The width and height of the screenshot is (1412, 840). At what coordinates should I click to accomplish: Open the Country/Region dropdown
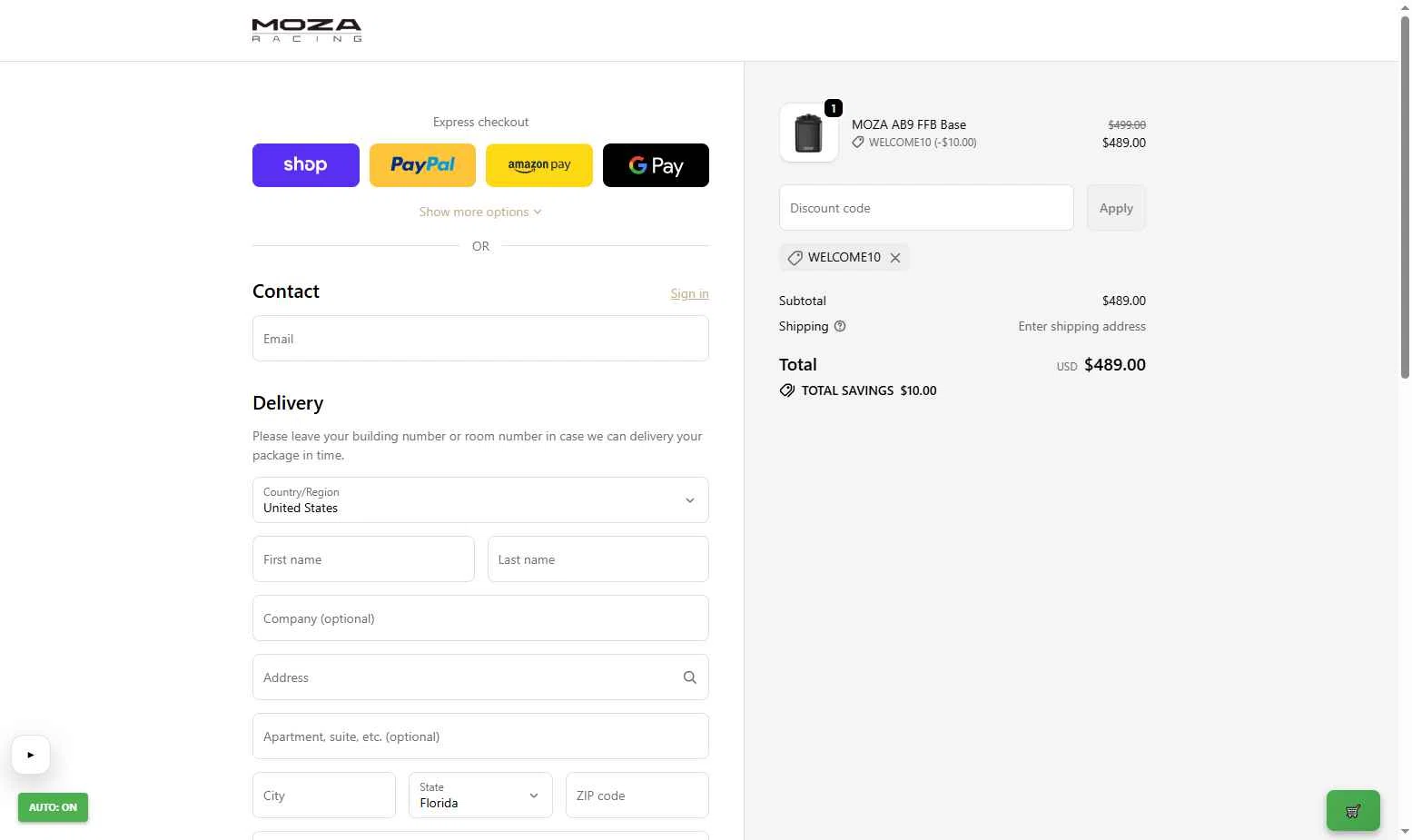480,500
